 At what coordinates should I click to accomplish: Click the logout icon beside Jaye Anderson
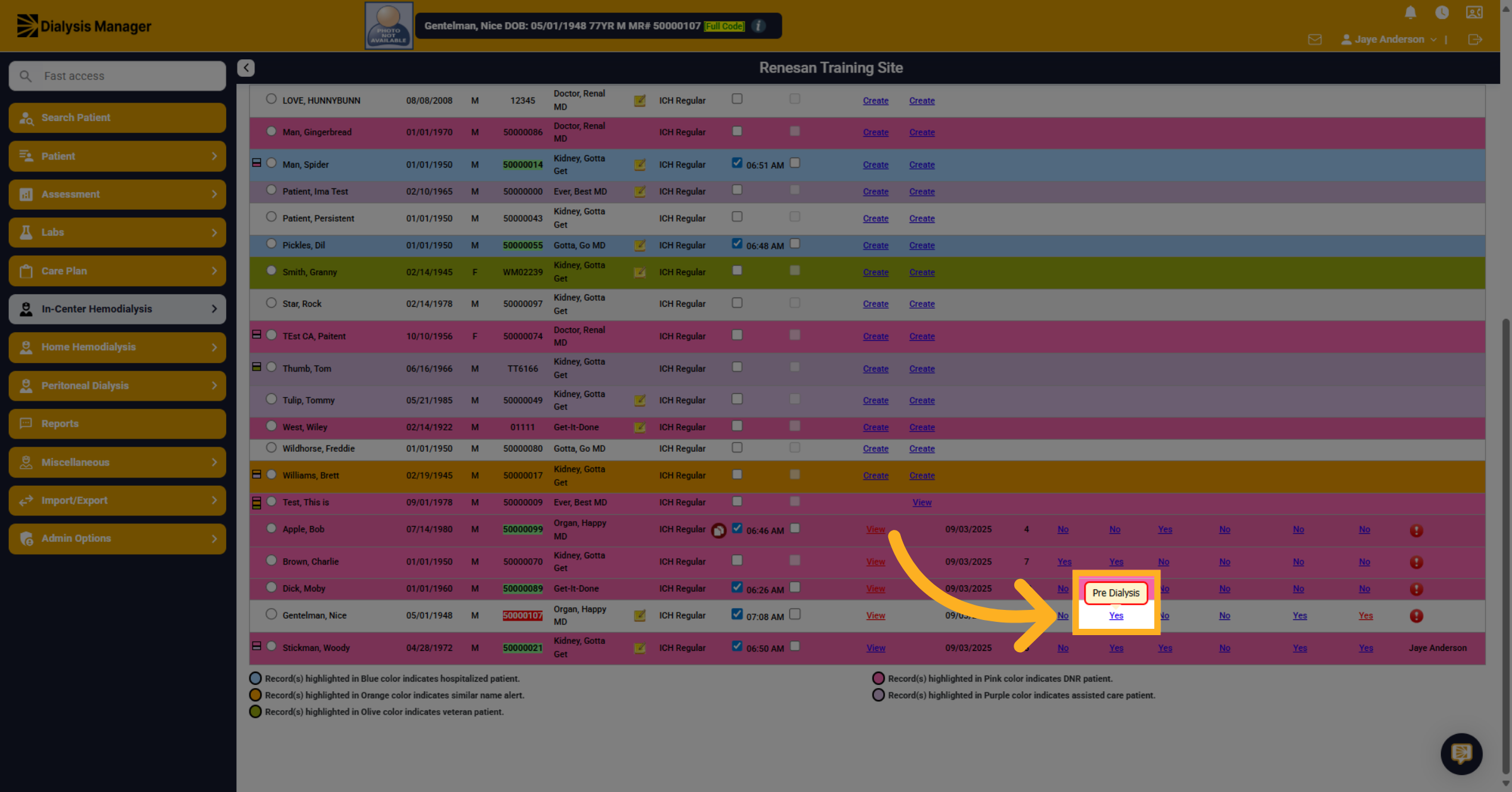[x=1474, y=40]
